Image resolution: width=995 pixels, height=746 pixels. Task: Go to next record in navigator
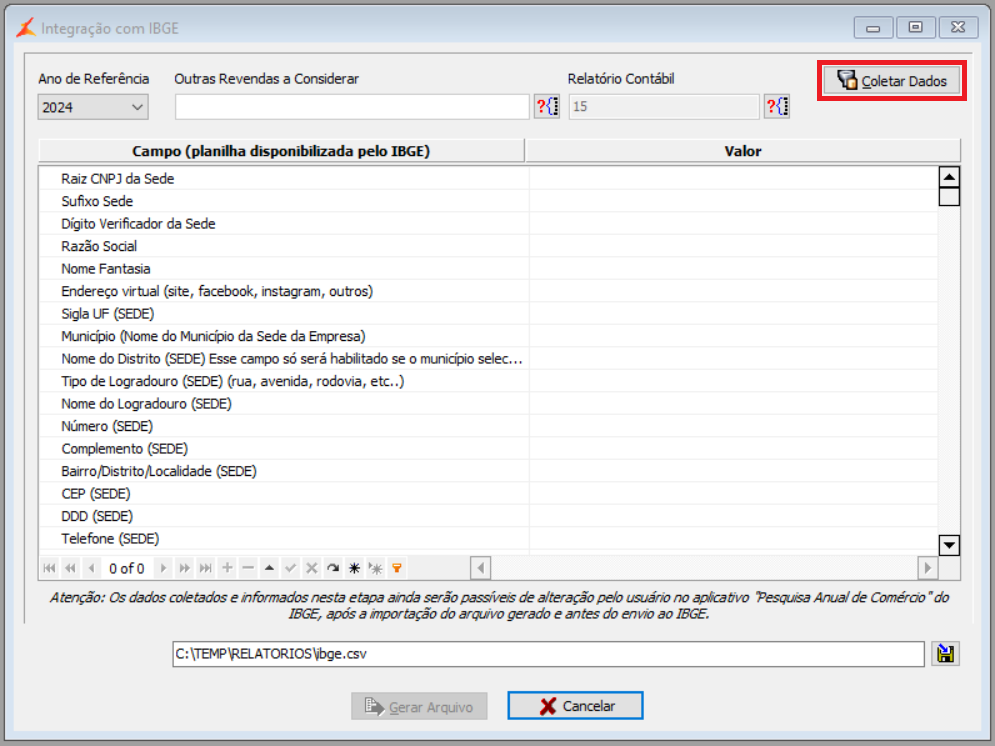(x=163, y=568)
